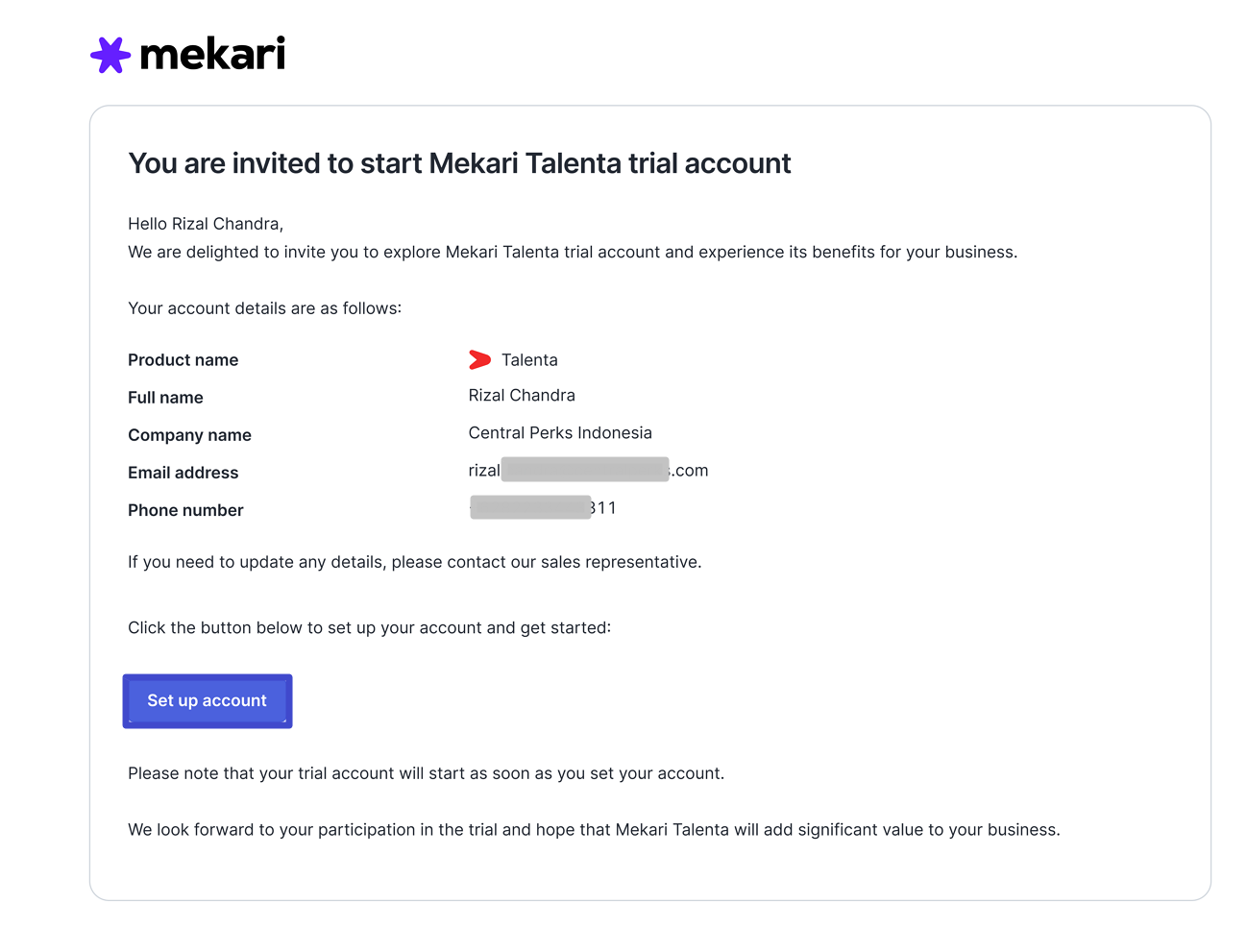Click the Talenta product name value
This screenshot has width=1247, height=952.
coord(529,360)
